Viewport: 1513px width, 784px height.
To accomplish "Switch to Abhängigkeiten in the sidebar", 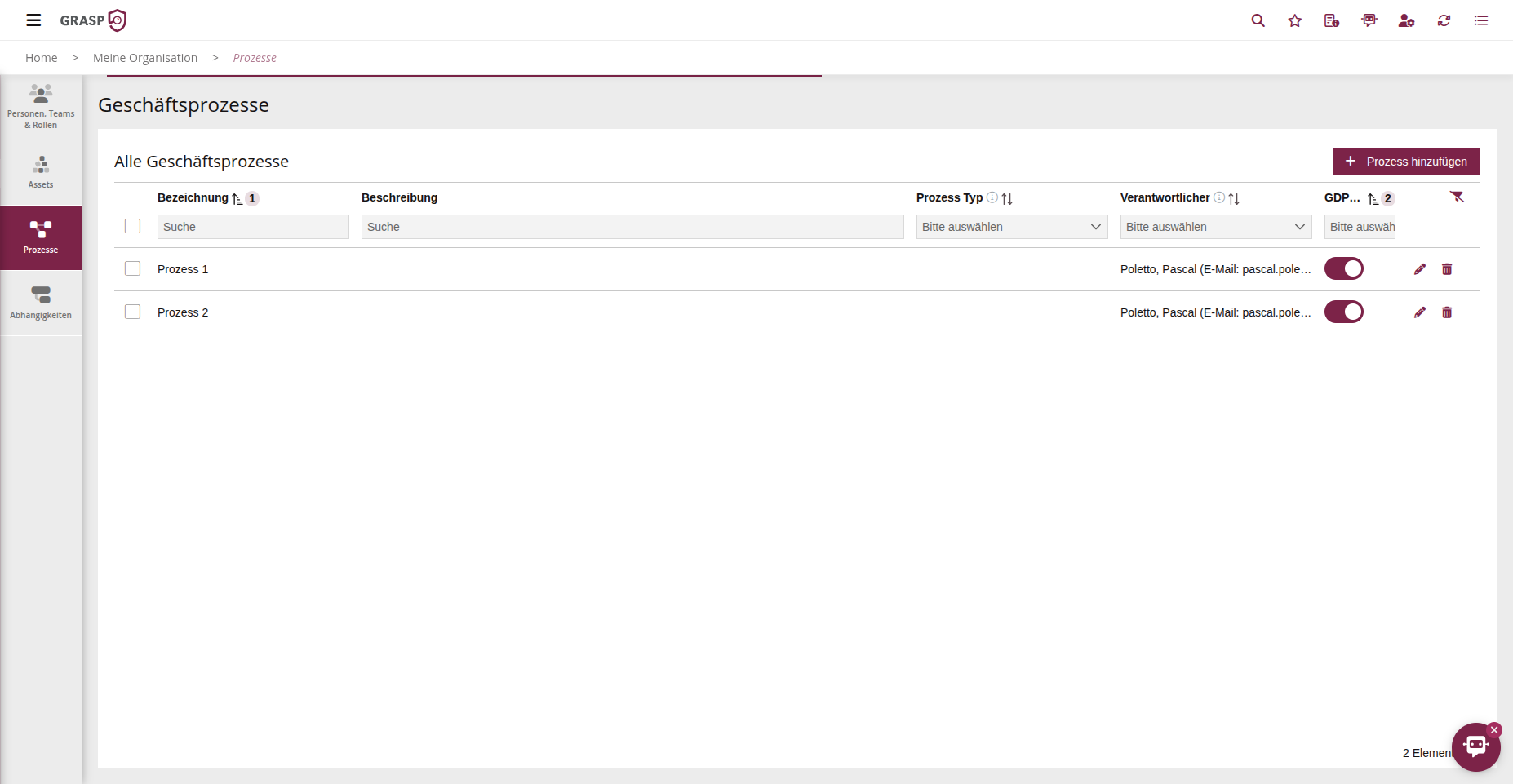I will coord(41,303).
